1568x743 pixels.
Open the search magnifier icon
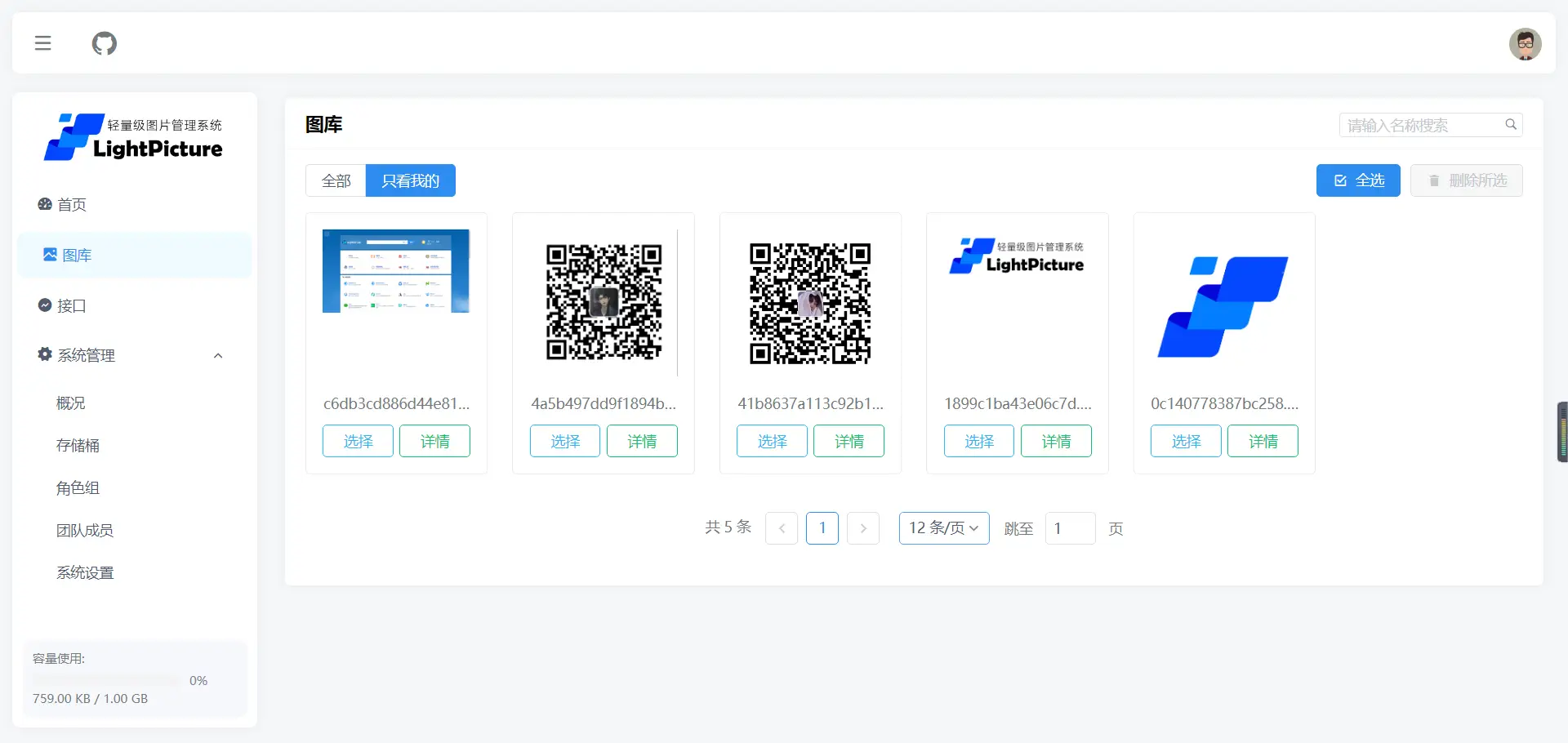coord(1511,123)
